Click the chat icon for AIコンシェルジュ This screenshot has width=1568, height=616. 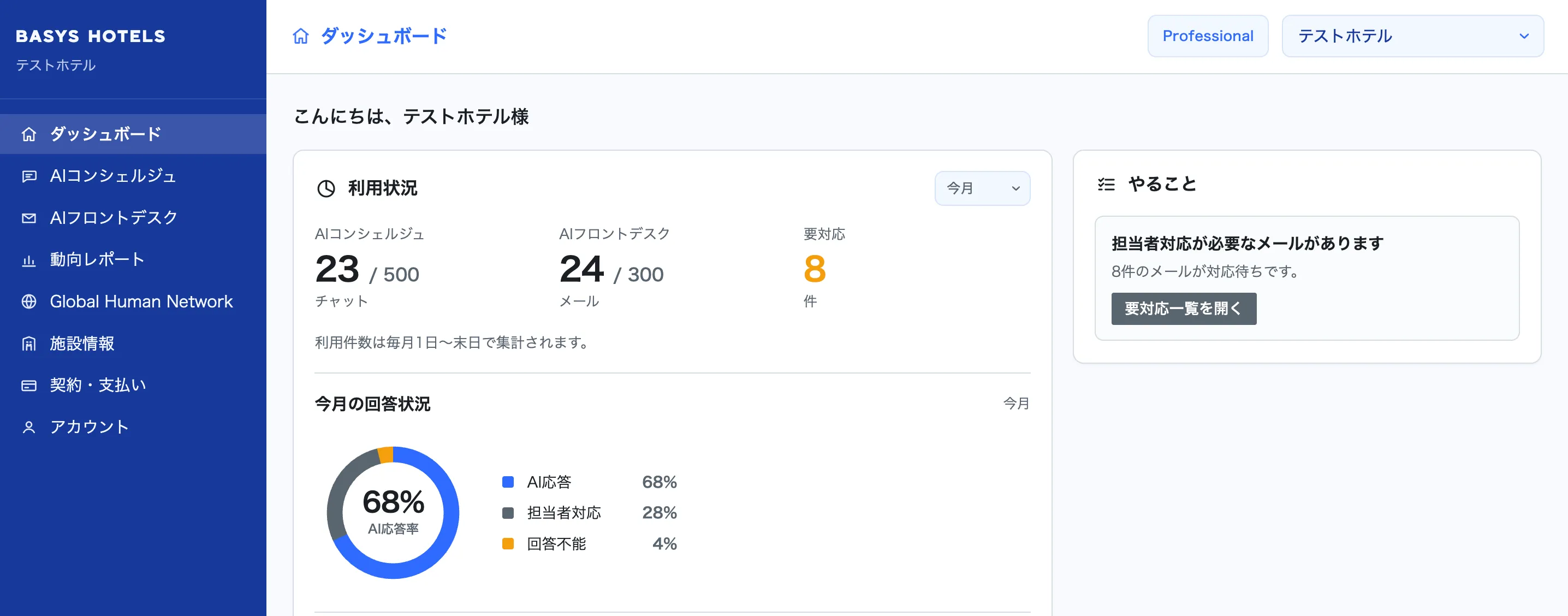click(28, 176)
